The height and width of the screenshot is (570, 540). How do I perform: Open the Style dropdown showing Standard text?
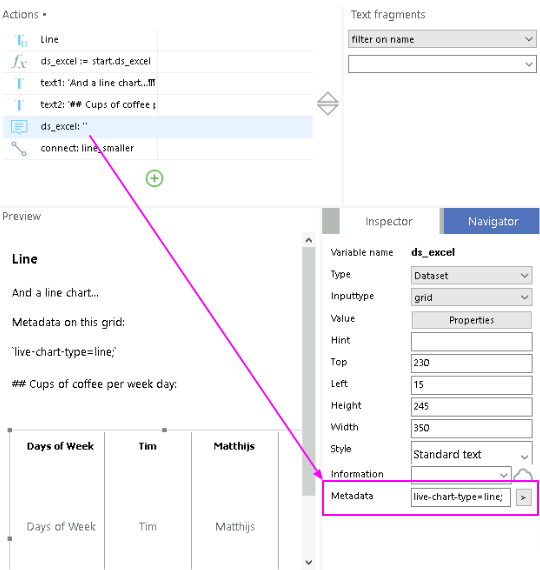click(x=472, y=454)
